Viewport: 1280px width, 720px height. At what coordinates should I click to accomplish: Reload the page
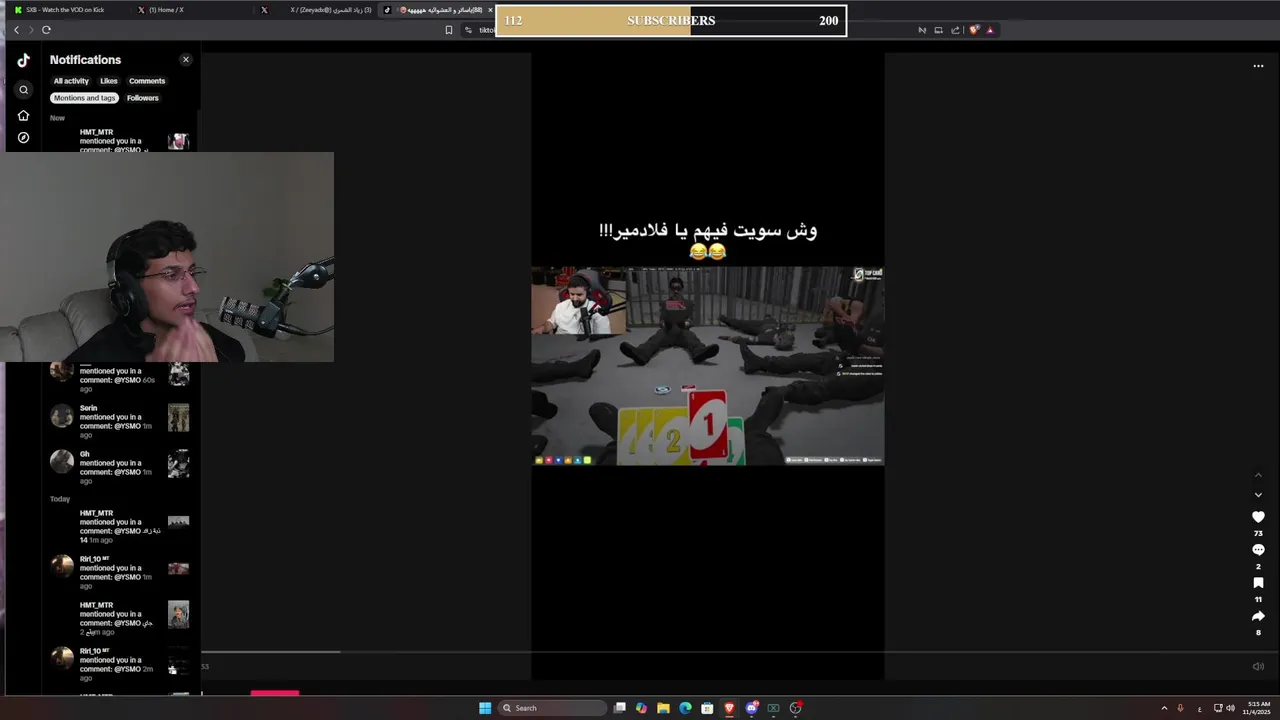(46, 30)
